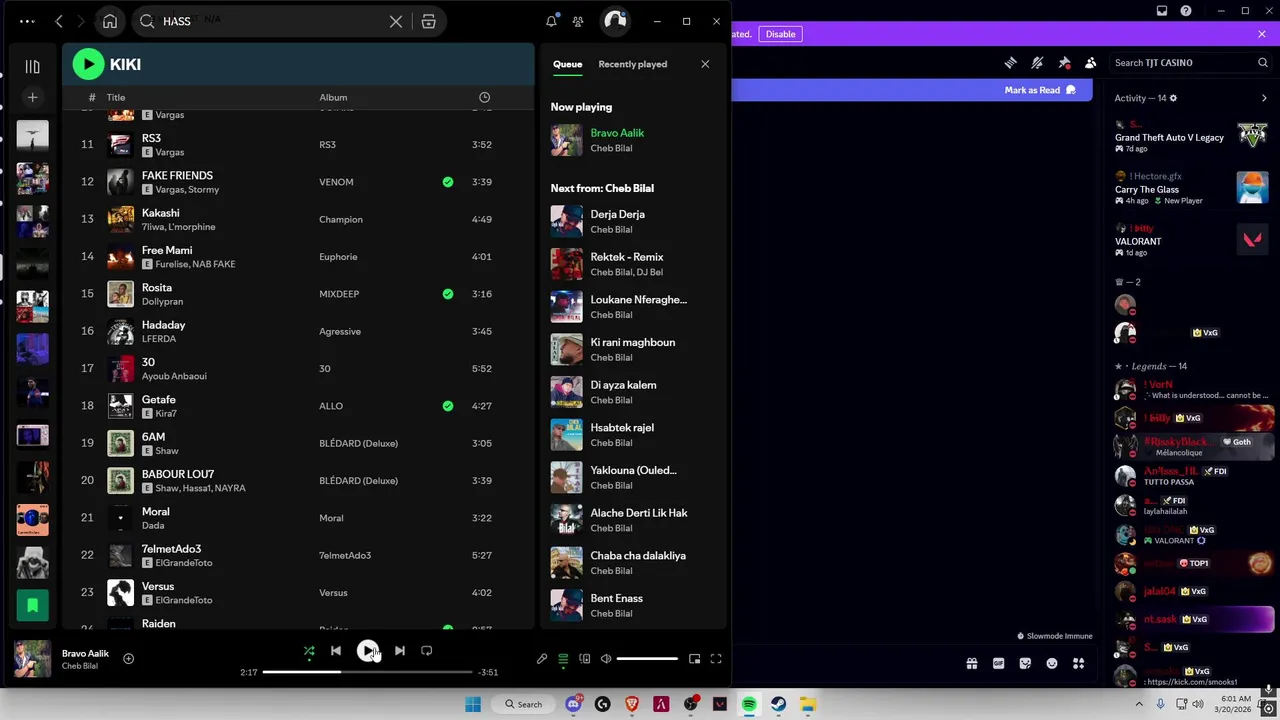Screen dimensions: 1280x720
Task: Open Browse next to search
Action: [428, 21]
